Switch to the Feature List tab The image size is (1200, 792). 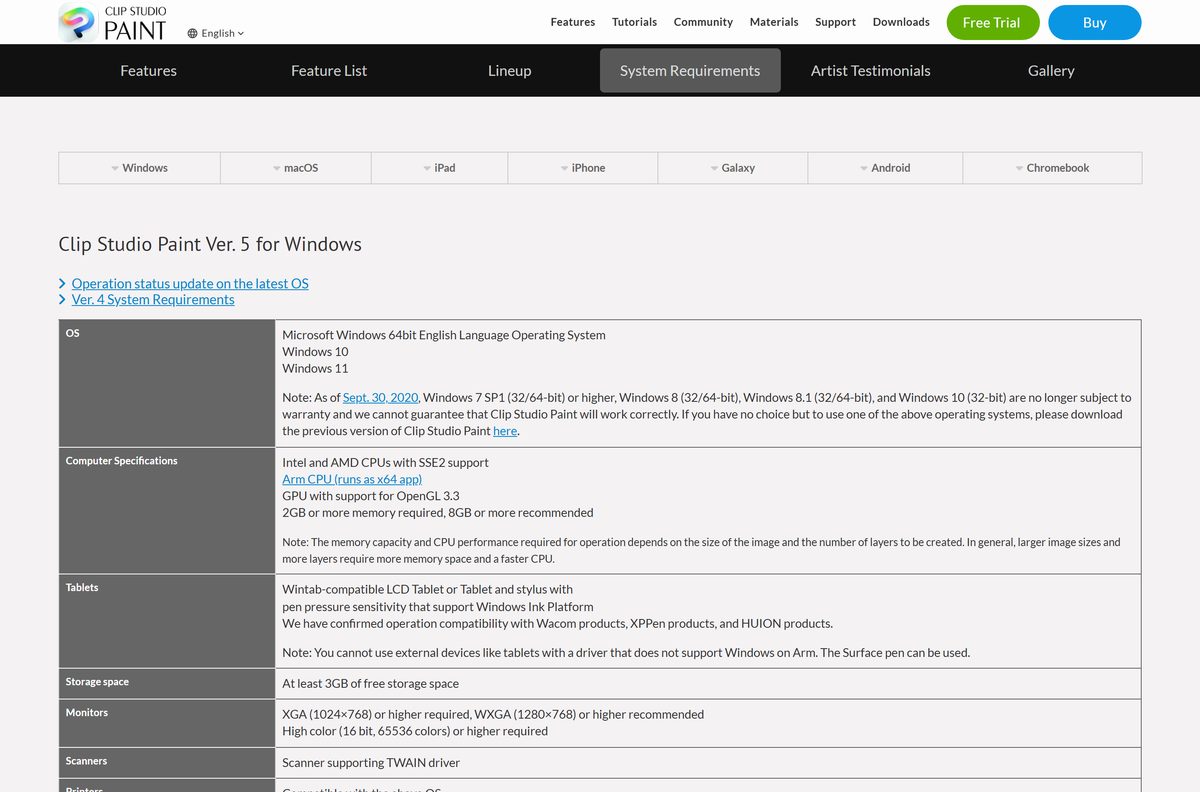click(329, 71)
